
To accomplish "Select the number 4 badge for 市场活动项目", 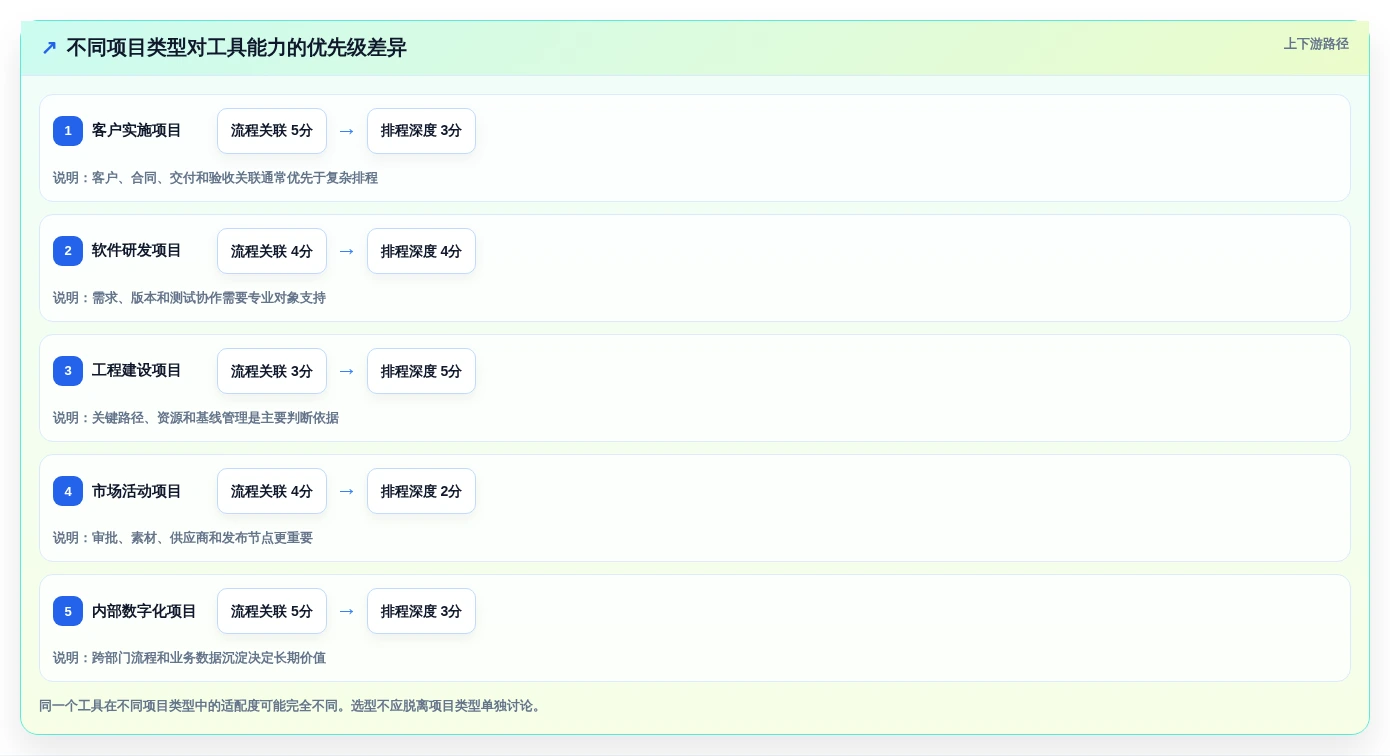I will [68, 491].
